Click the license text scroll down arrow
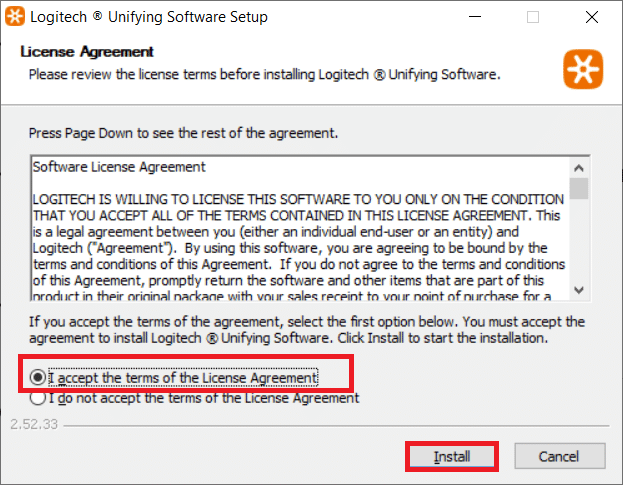Viewport: 623px width, 485px height. click(579, 290)
